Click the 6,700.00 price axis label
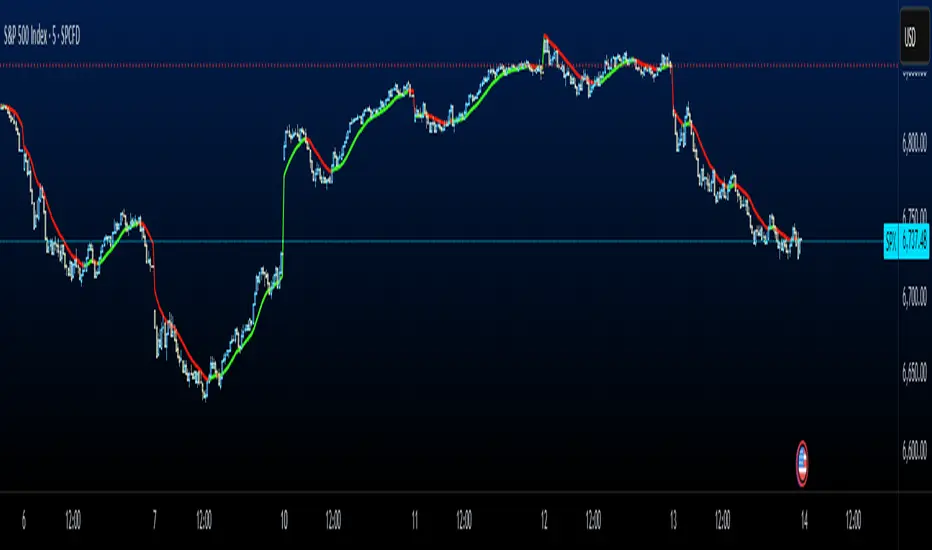Image resolution: width=932 pixels, height=550 pixels. [x=914, y=296]
